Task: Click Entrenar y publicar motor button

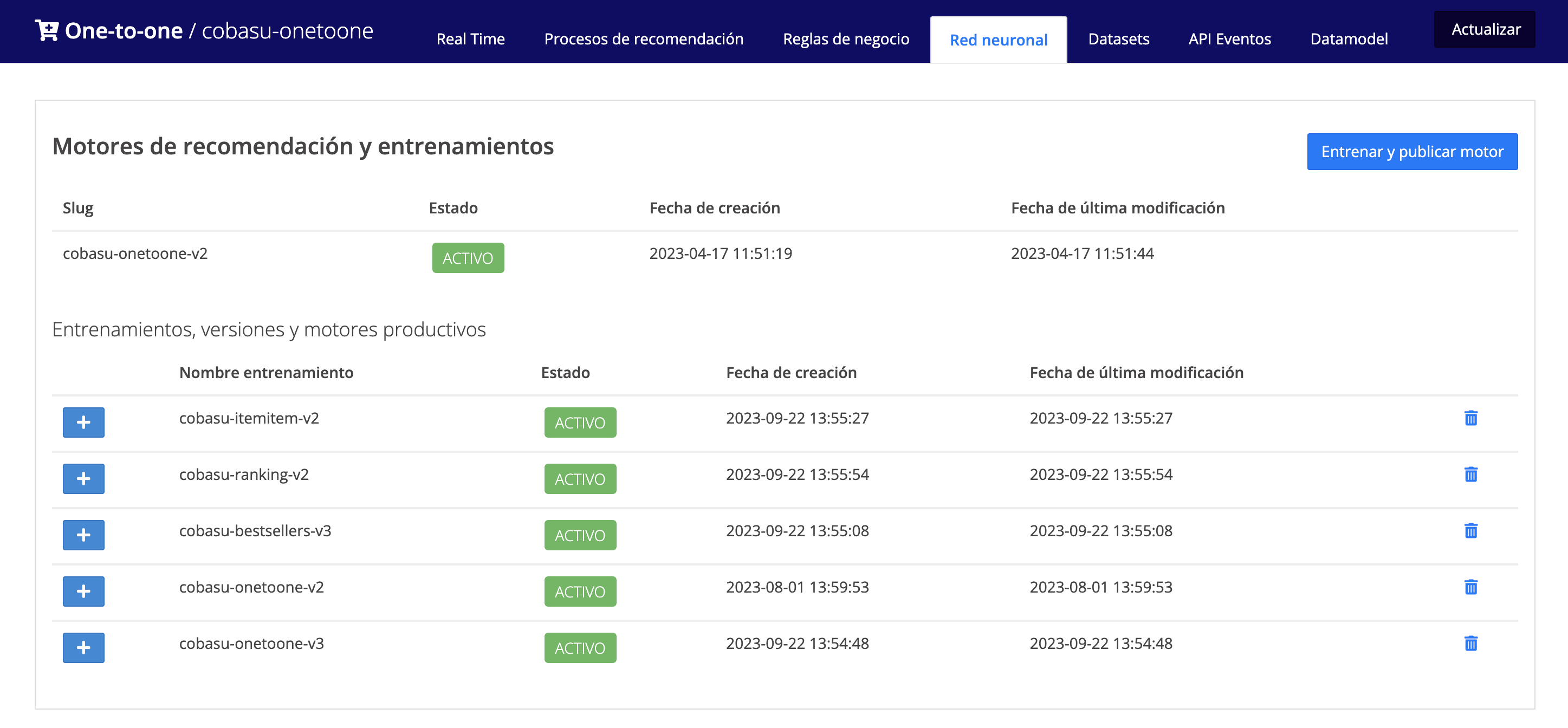Action: click(1411, 152)
